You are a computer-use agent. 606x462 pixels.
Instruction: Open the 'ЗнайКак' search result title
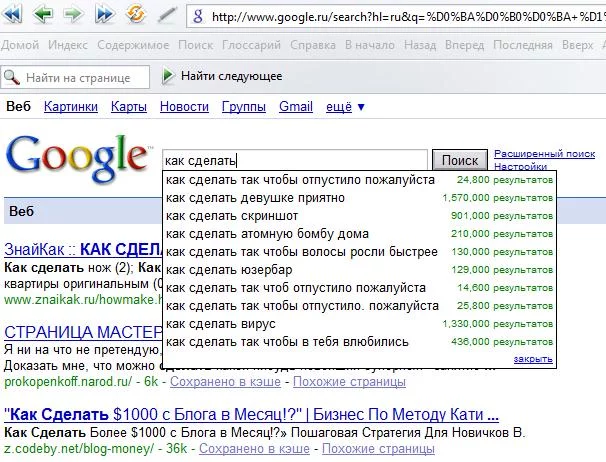(83, 250)
